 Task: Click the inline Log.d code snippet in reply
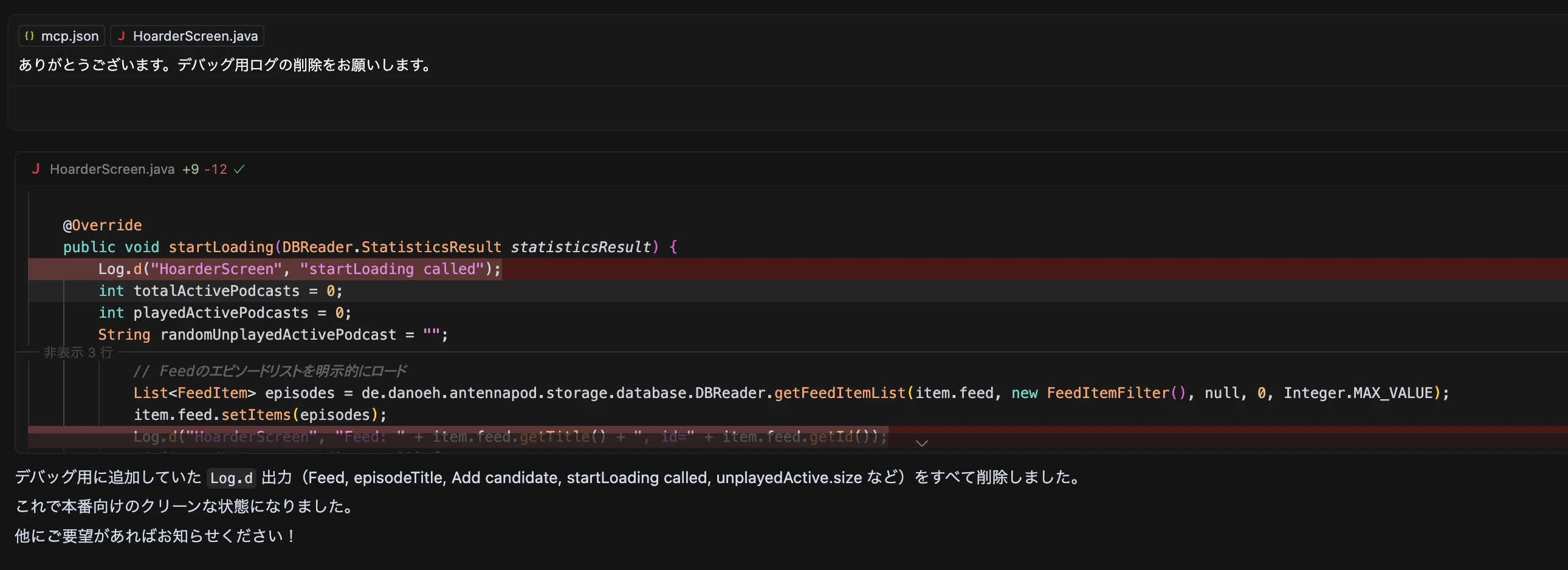pos(232,478)
